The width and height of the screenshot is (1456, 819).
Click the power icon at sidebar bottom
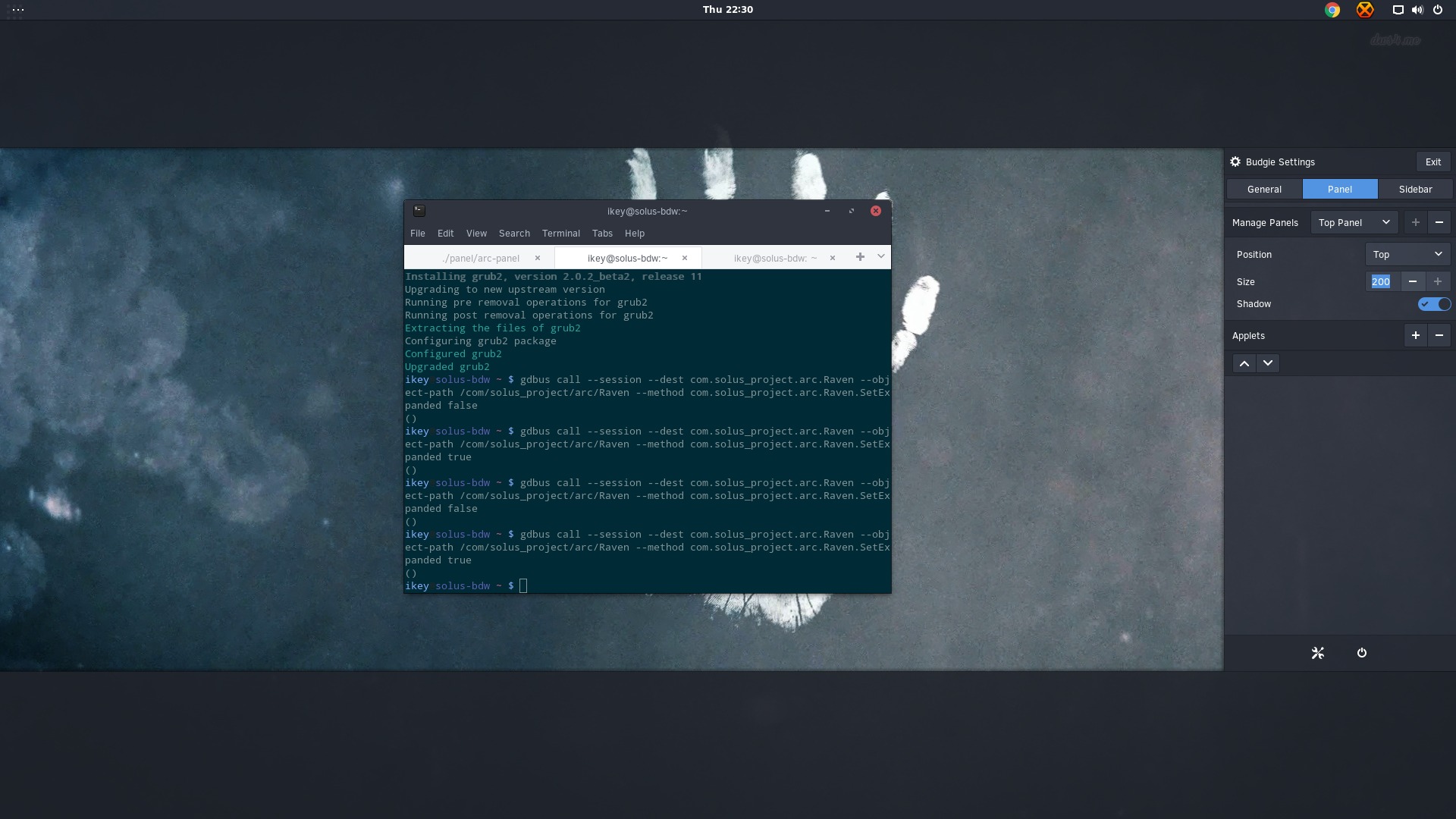1362,653
